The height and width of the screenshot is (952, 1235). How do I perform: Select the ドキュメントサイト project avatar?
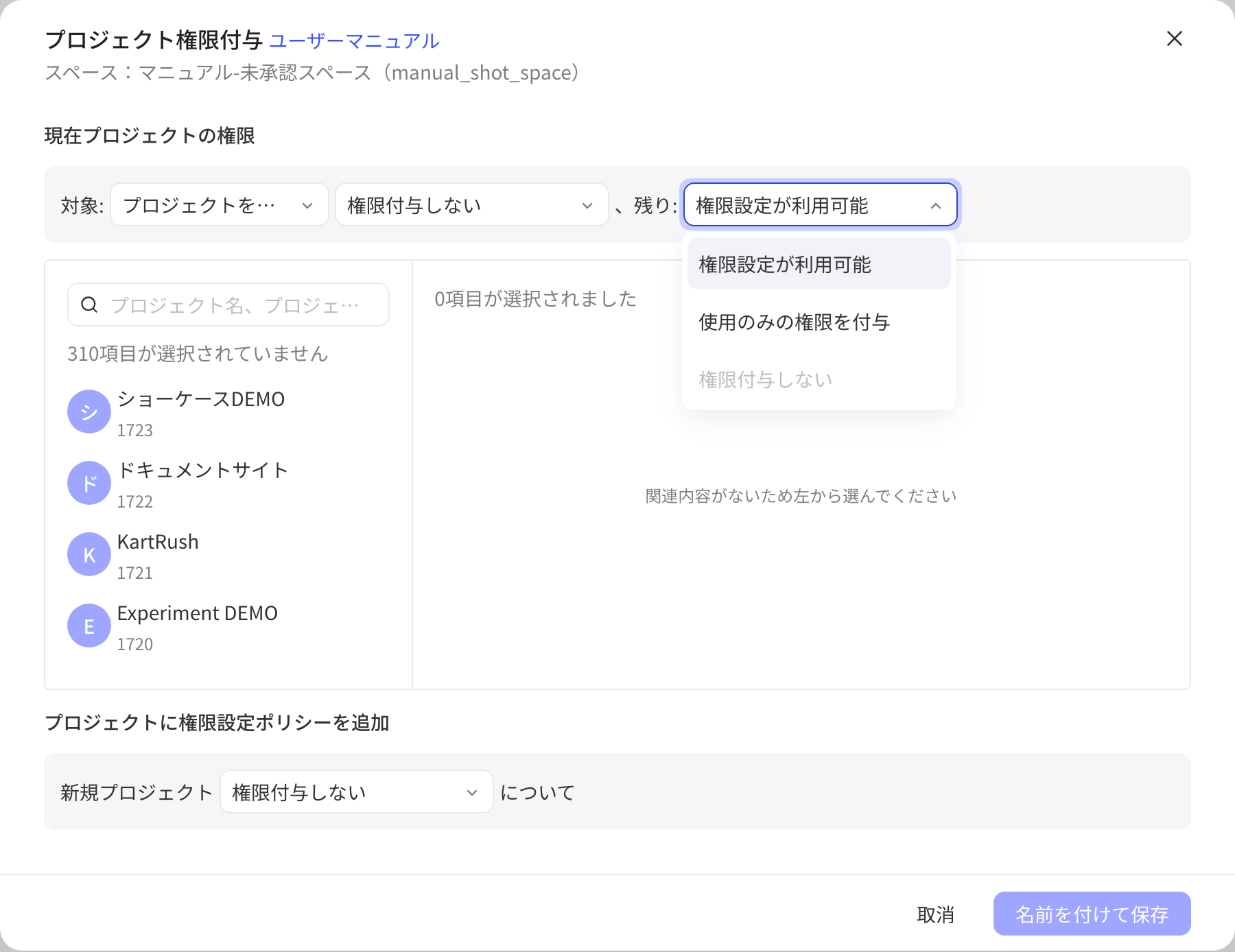coord(89,483)
